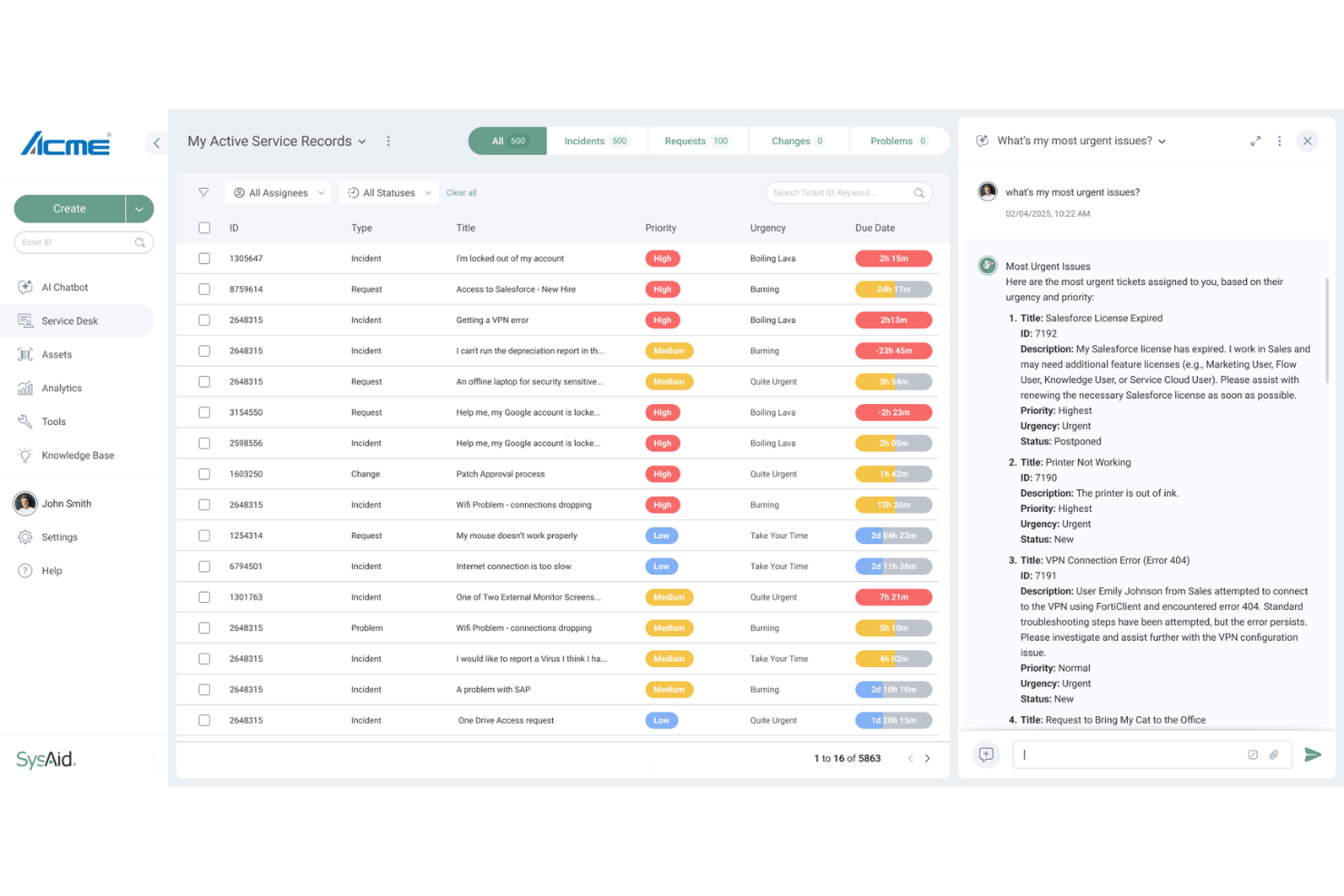This screenshot has height=896, width=1344.
Task: Switch to the Incidents tab
Action: 597,141
